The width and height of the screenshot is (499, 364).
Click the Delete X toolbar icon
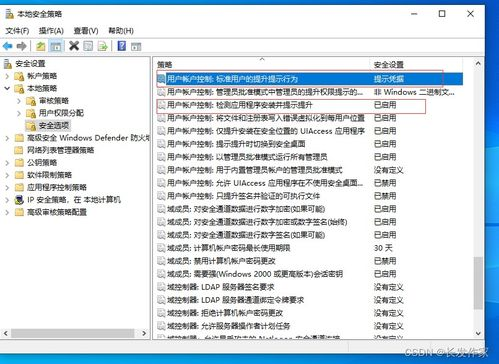[x=74, y=46]
